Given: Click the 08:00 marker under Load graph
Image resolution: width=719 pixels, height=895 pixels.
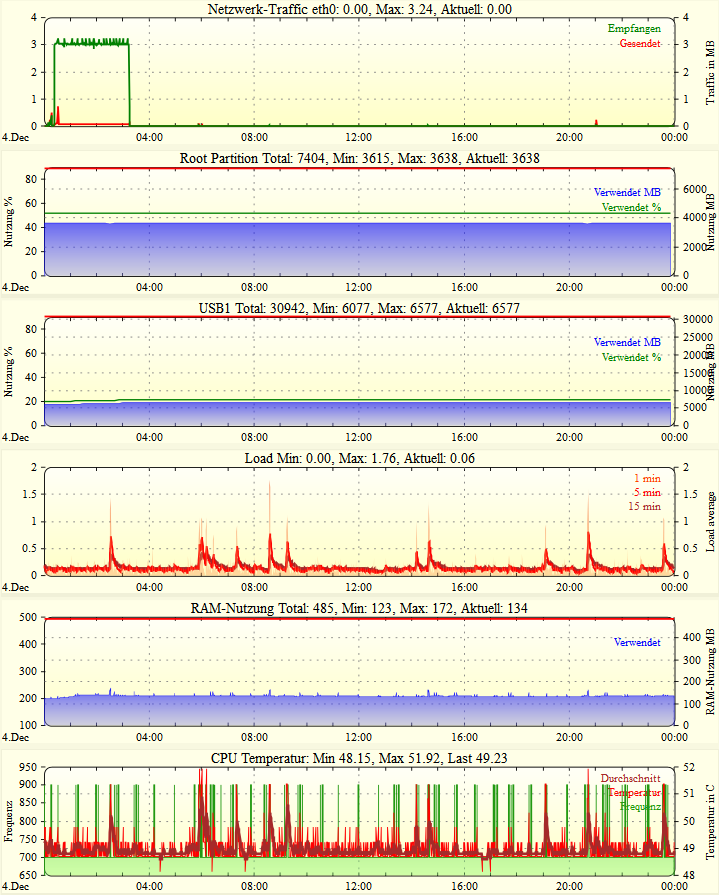Looking at the screenshot, I should [x=254, y=587].
